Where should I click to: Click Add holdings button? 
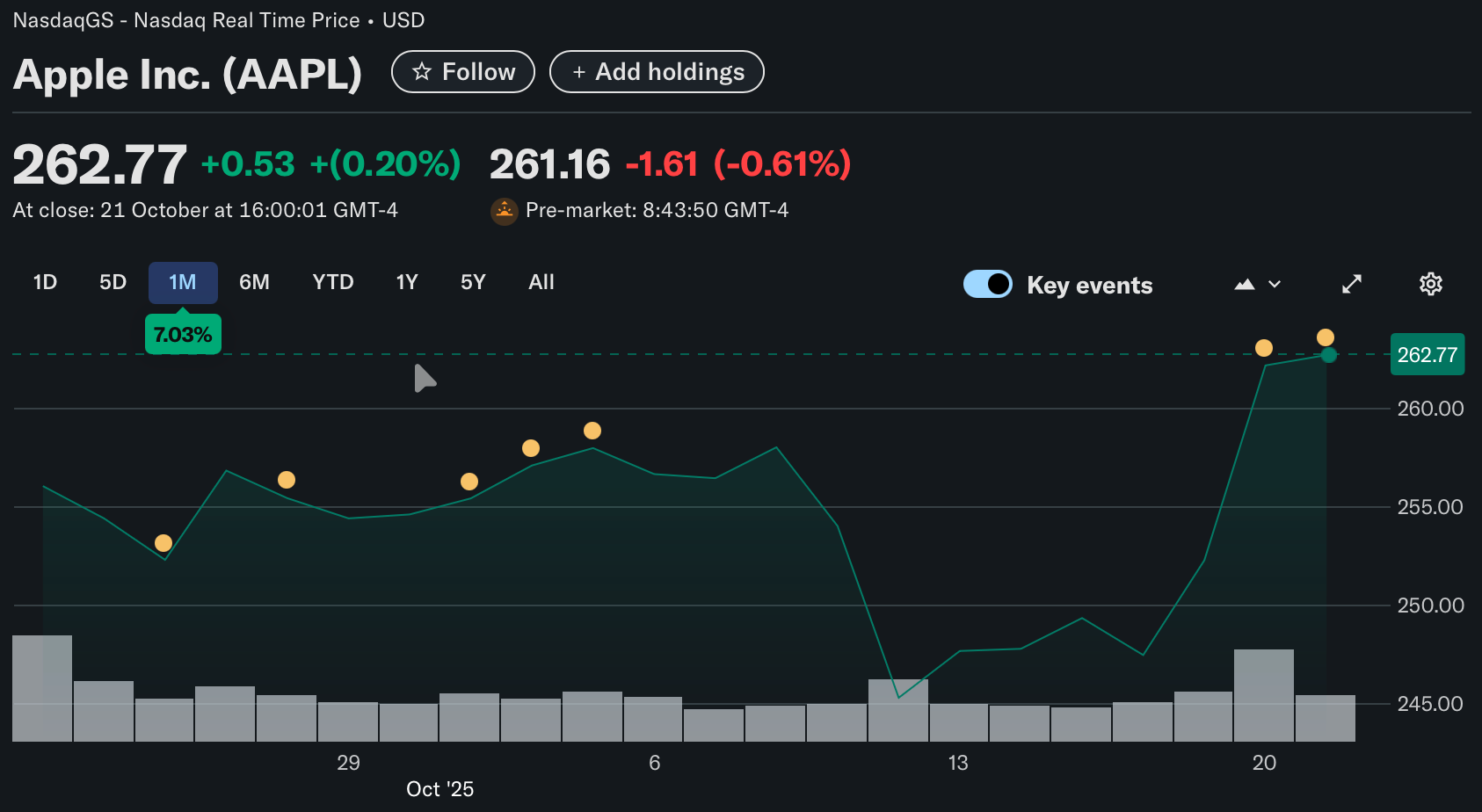657,72
